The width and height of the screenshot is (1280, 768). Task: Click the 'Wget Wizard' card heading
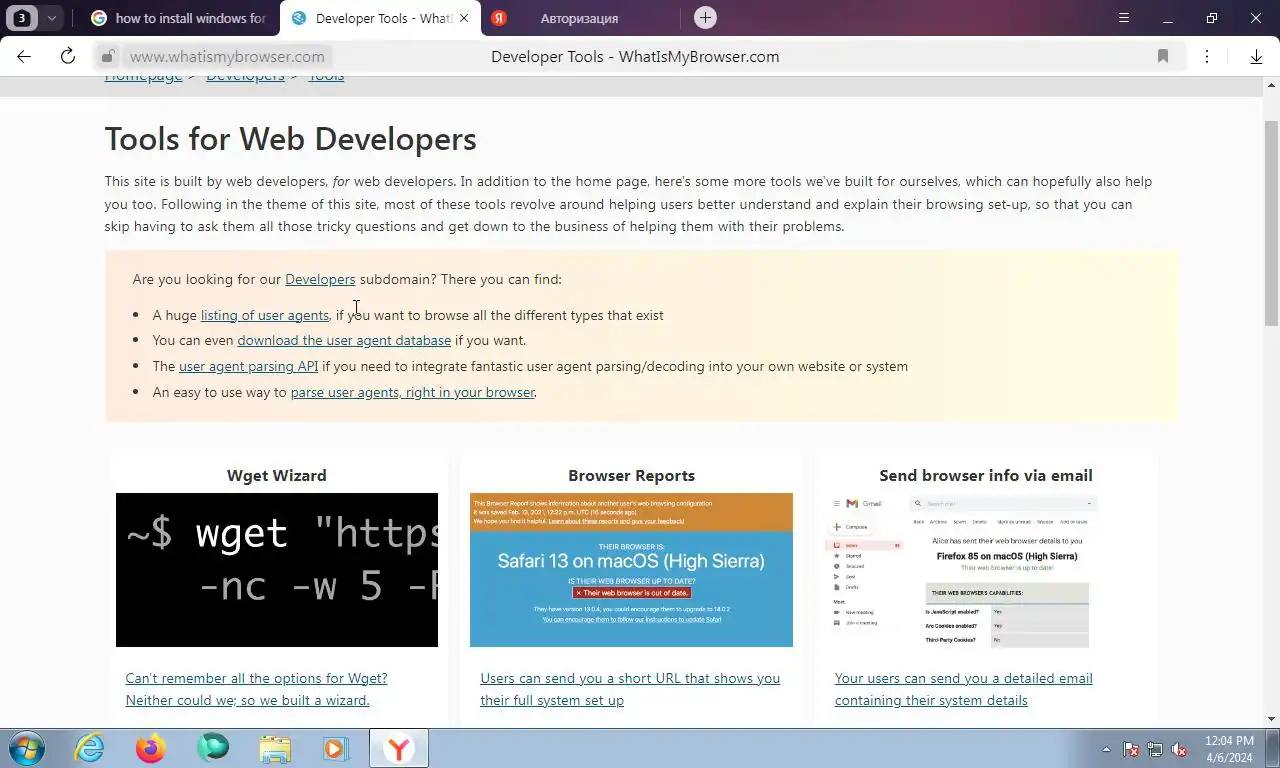(277, 475)
